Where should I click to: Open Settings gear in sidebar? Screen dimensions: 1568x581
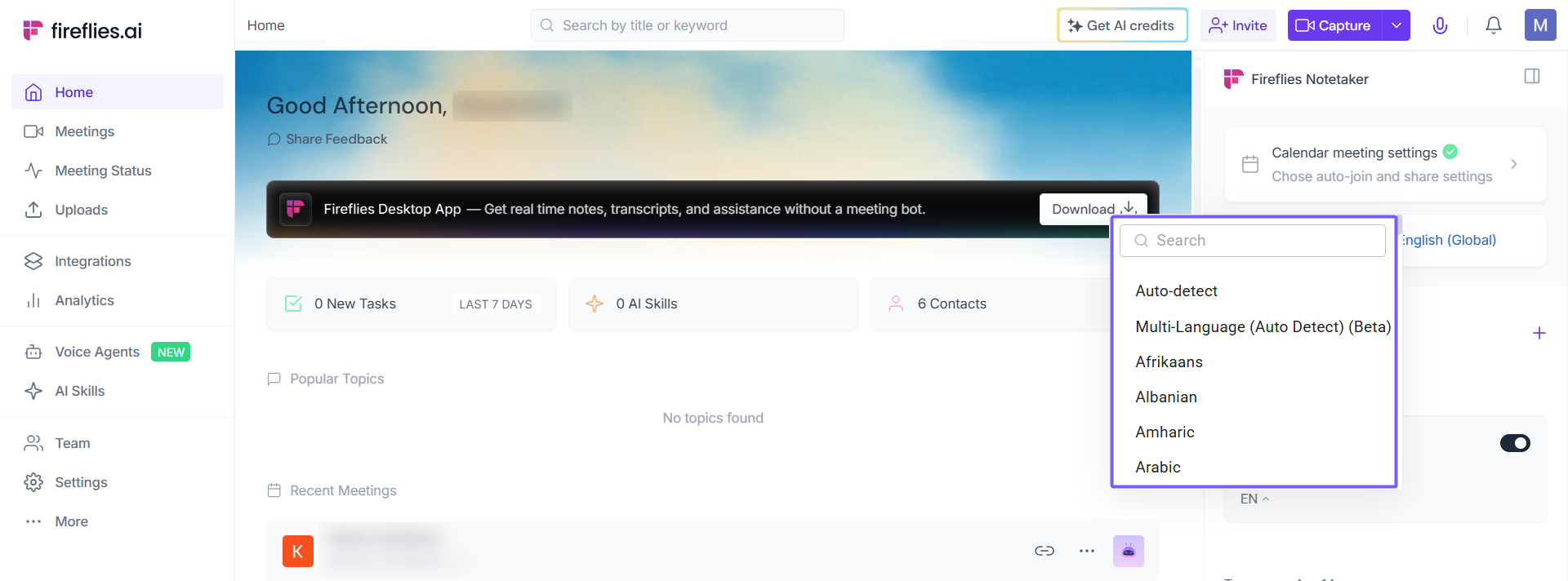point(33,482)
